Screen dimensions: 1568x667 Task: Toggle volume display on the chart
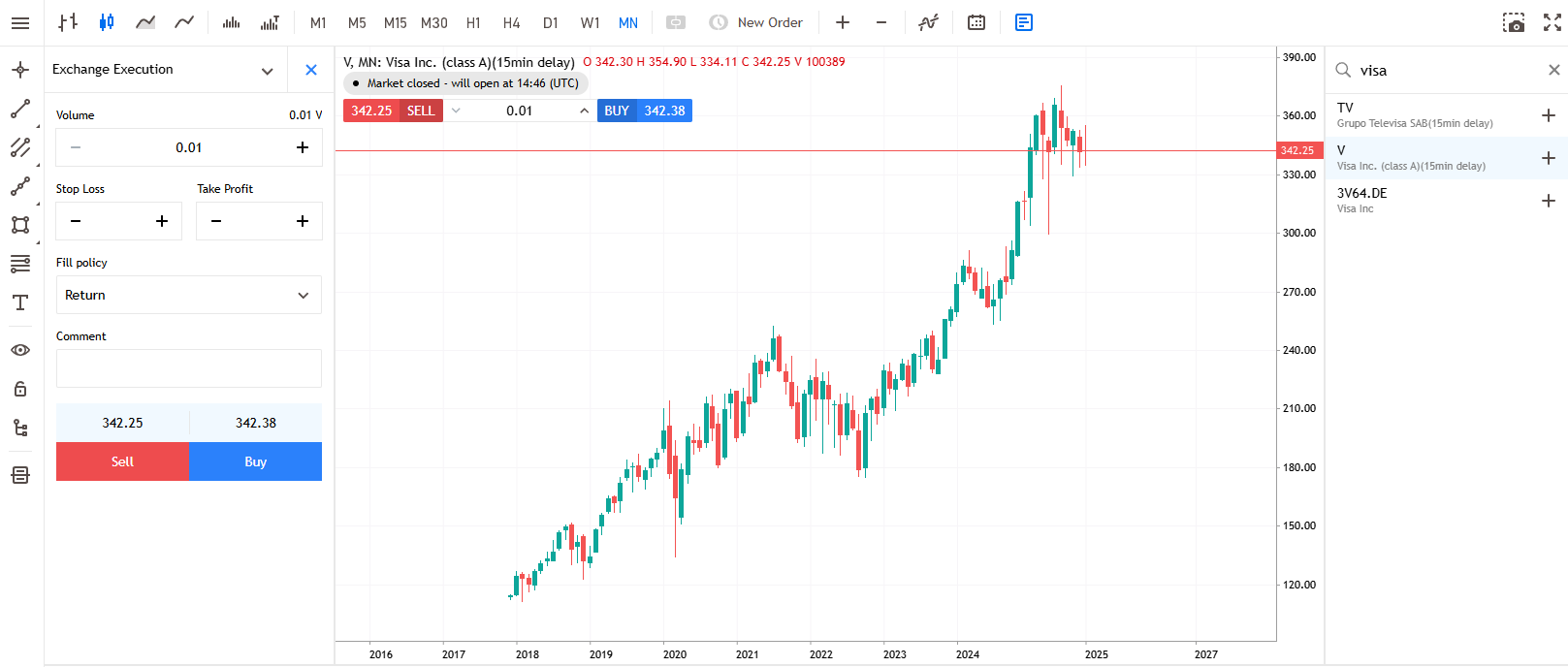[230, 22]
